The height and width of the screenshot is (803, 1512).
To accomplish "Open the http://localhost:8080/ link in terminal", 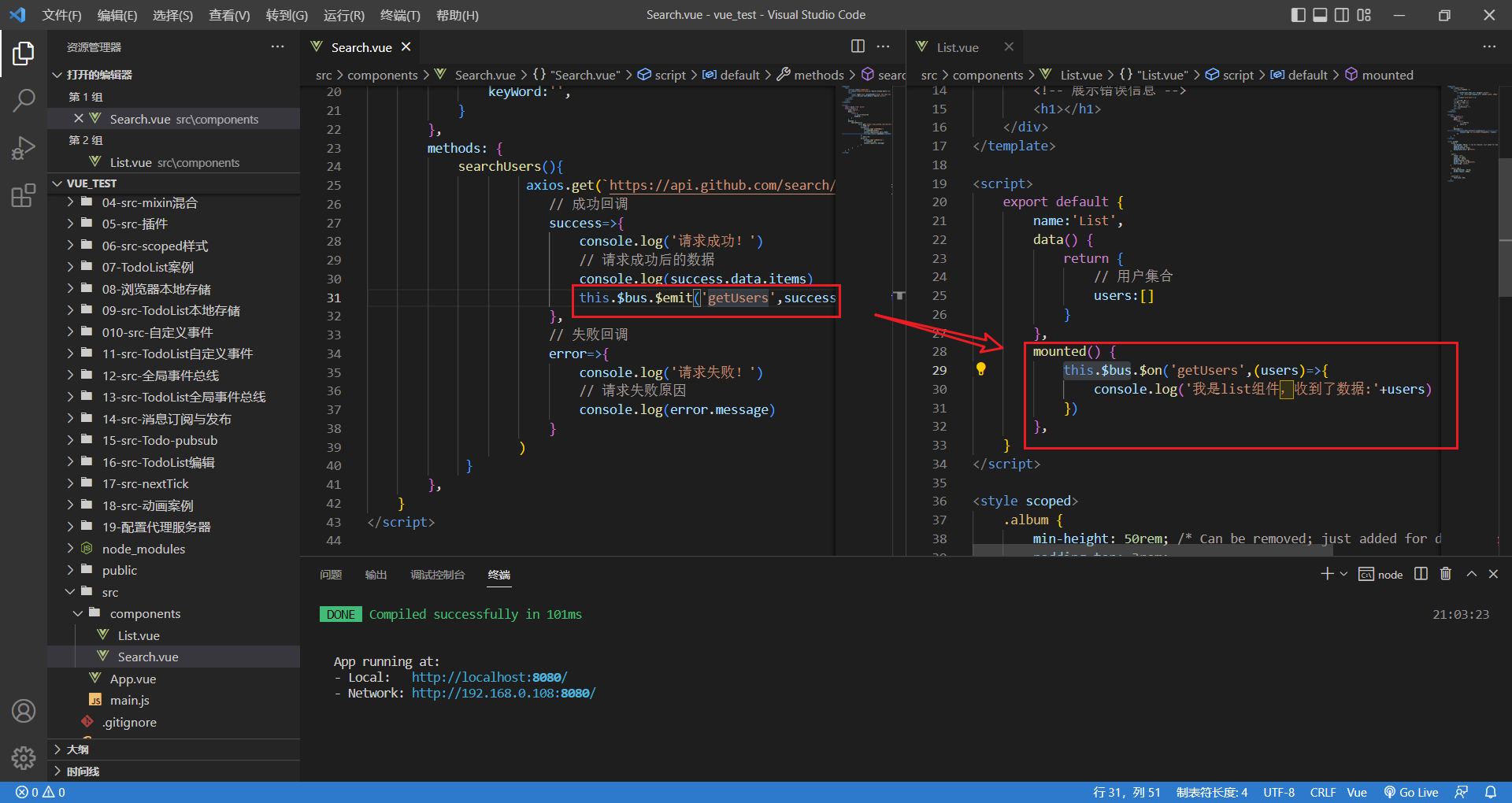I will coord(489,677).
